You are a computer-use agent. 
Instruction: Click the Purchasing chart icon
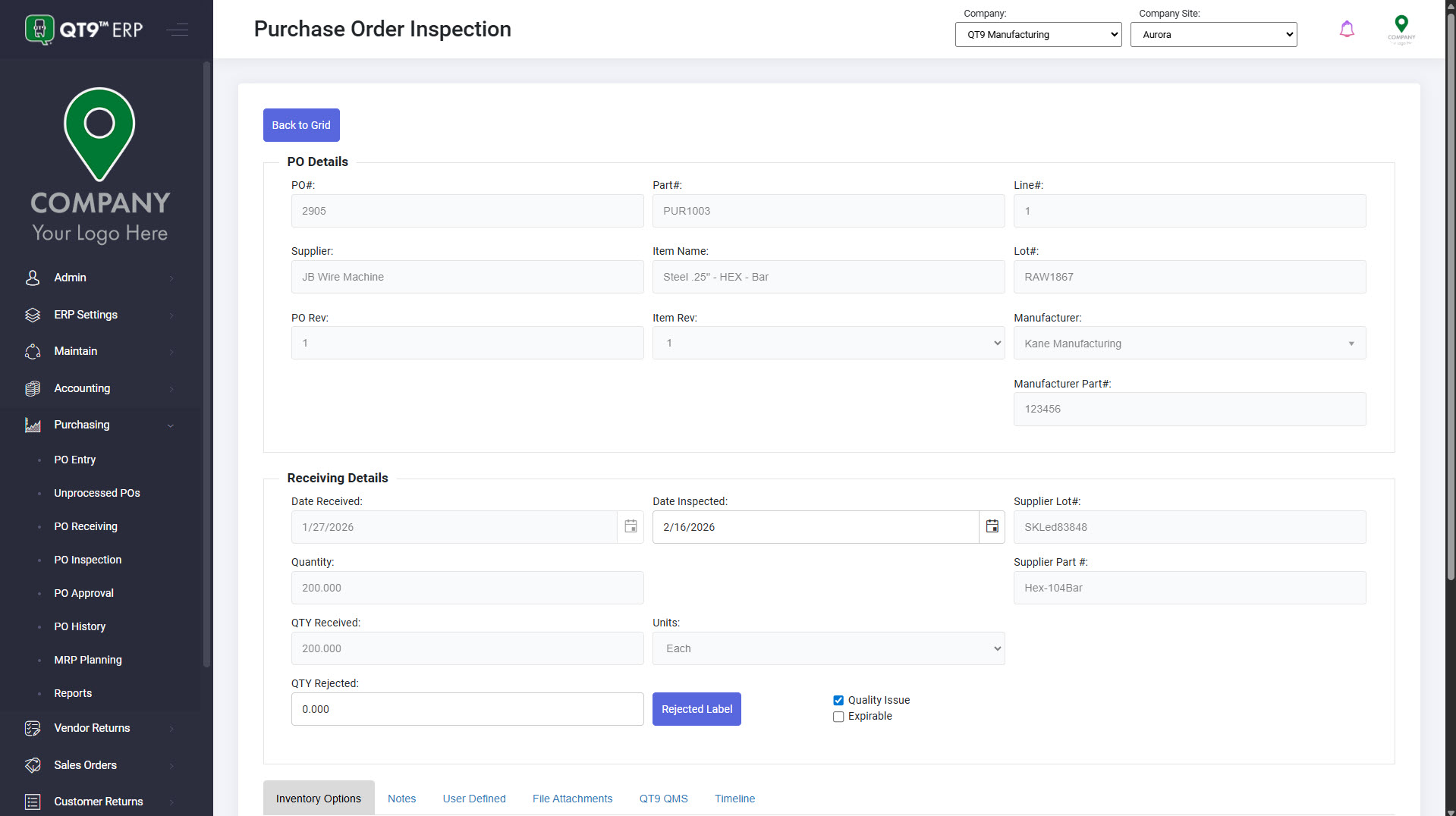pyautogui.click(x=33, y=425)
